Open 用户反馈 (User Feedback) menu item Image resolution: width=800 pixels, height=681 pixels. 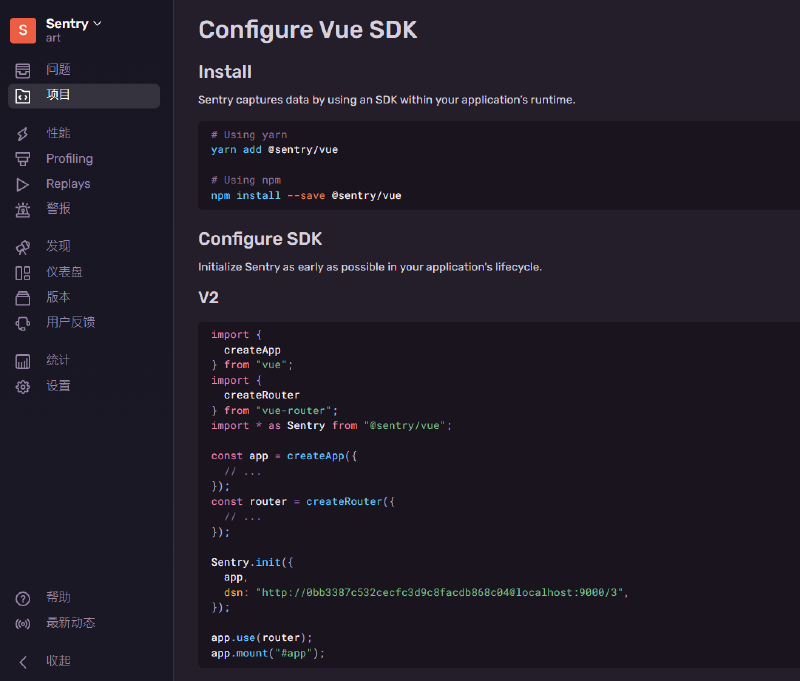click(x=70, y=322)
